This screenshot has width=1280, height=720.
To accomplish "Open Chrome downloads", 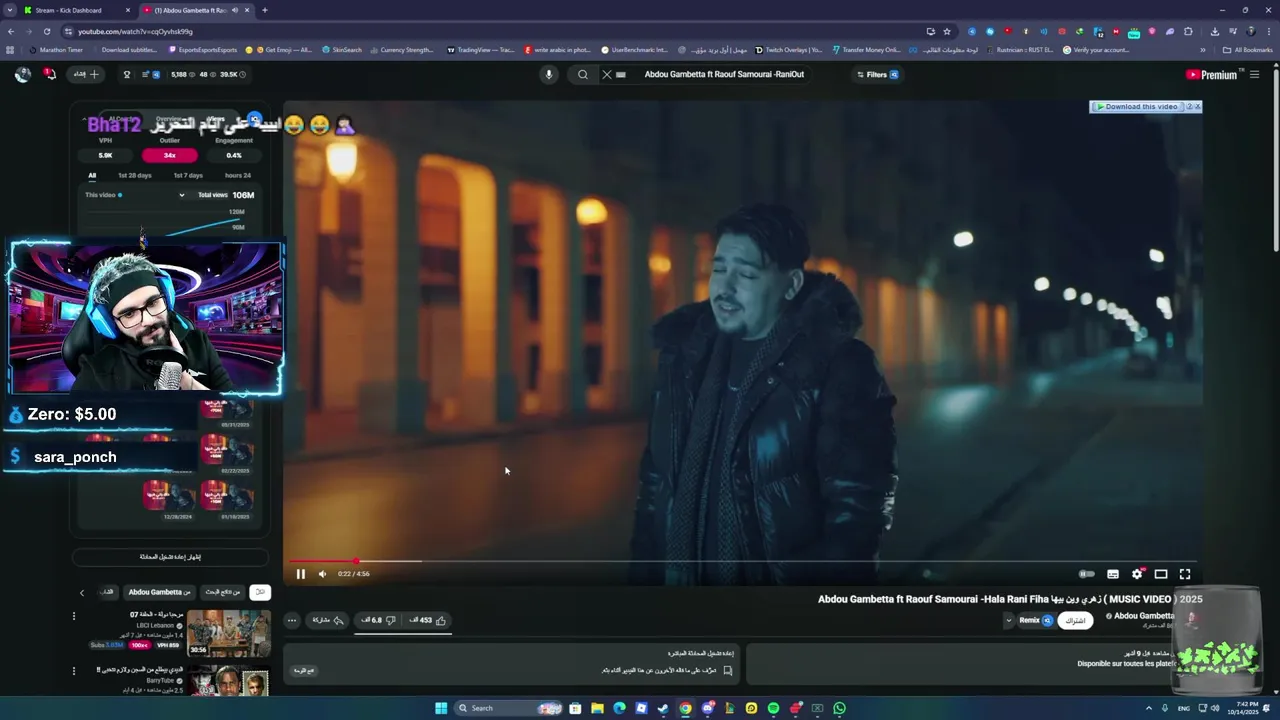I will [x=1214, y=31].
